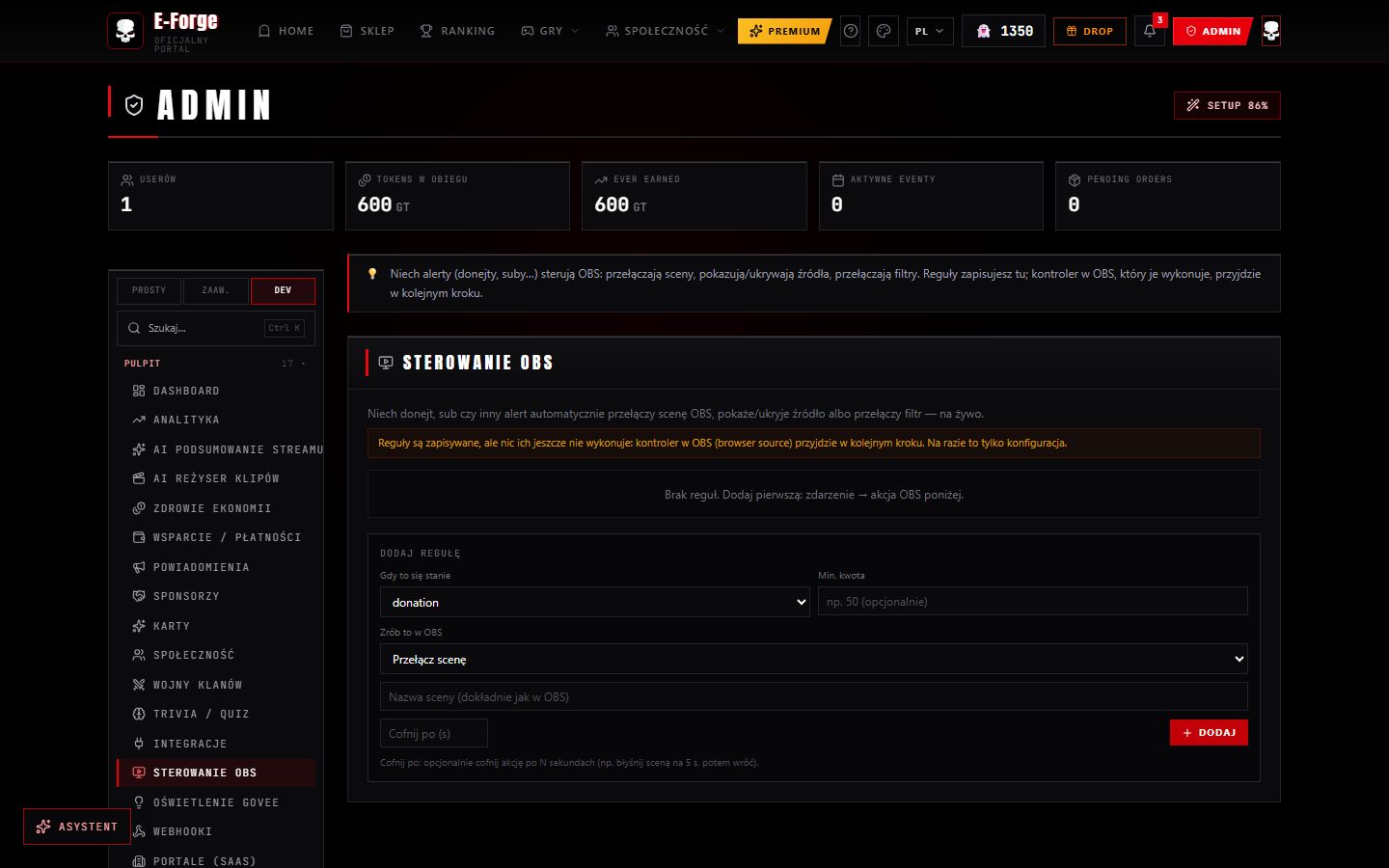Open the theme palette icon
This screenshot has width=1389, height=868.
tap(884, 31)
